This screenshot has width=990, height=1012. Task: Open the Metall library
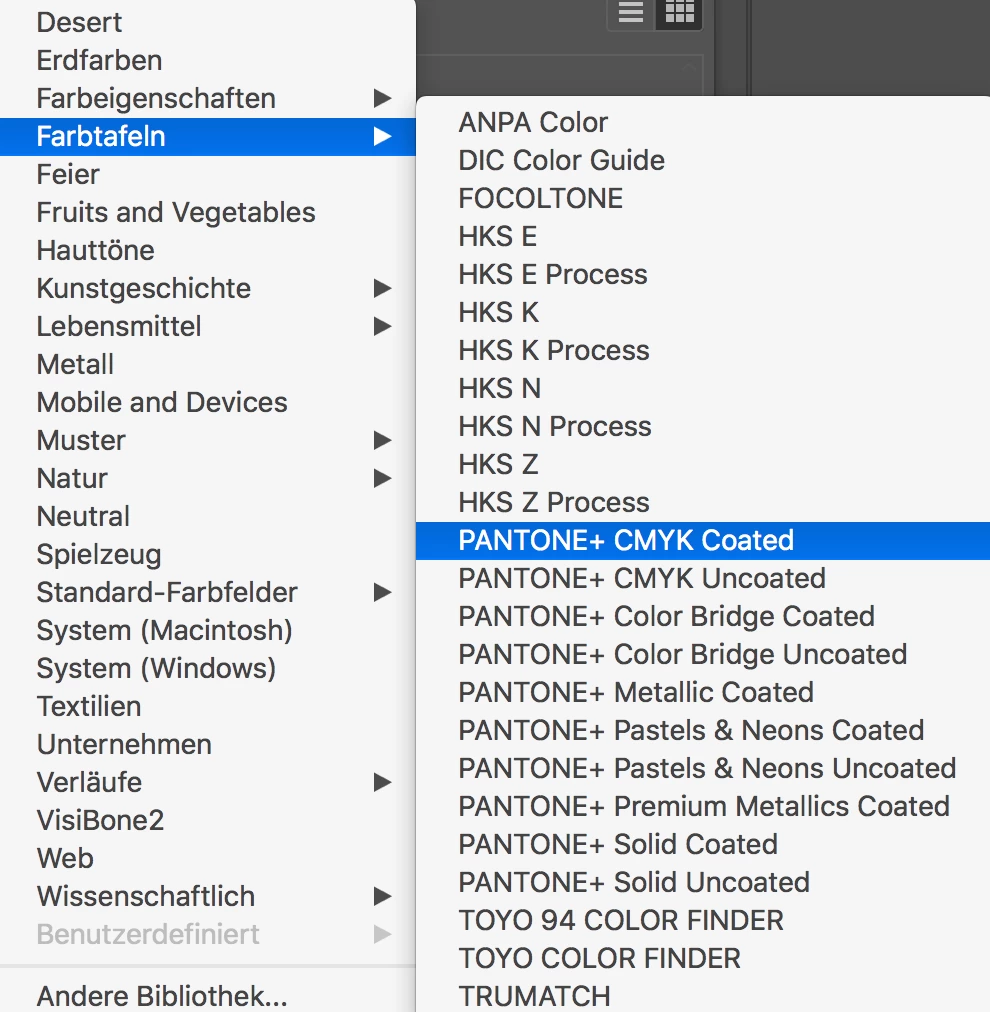pyautogui.click(x=208, y=365)
